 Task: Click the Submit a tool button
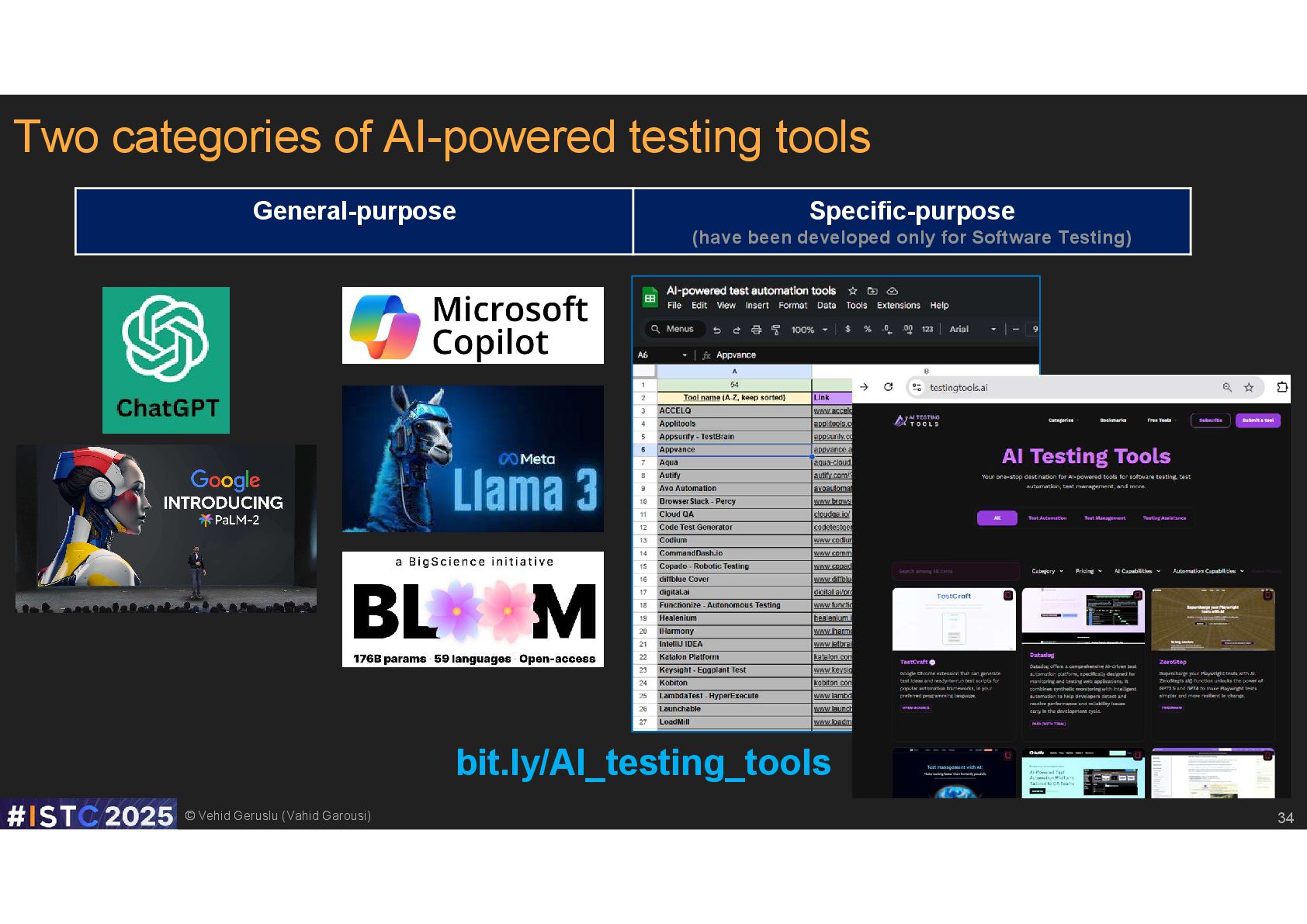[x=1257, y=420]
